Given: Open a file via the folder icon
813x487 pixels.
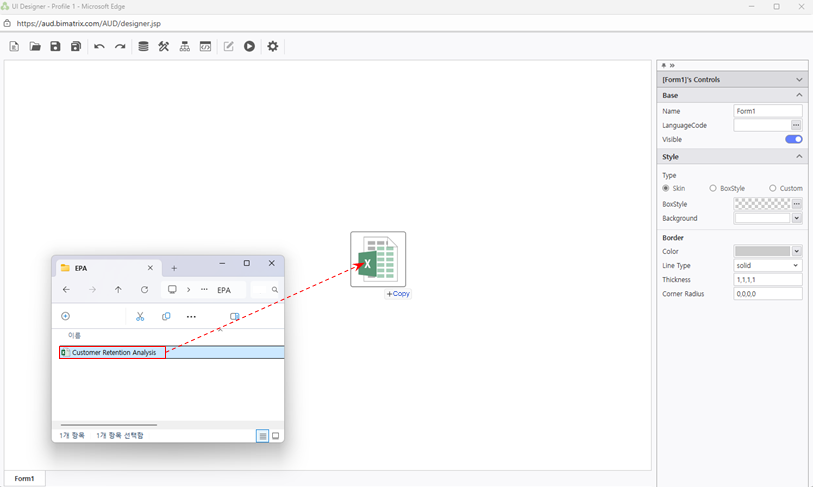Looking at the screenshot, I should pyautogui.click(x=35, y=47).
